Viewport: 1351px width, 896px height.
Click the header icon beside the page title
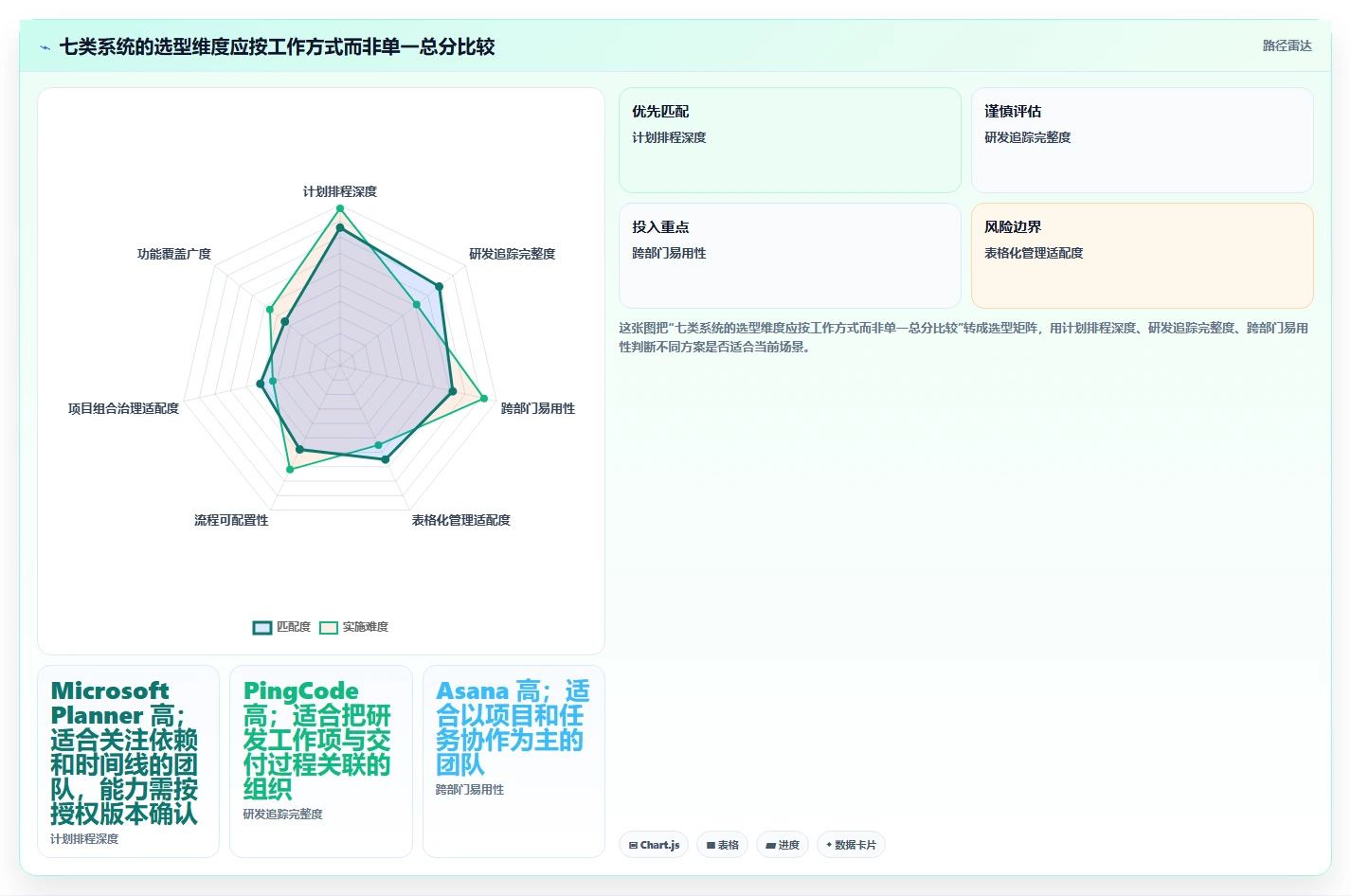pyautogui.click(x=45, y=47)
